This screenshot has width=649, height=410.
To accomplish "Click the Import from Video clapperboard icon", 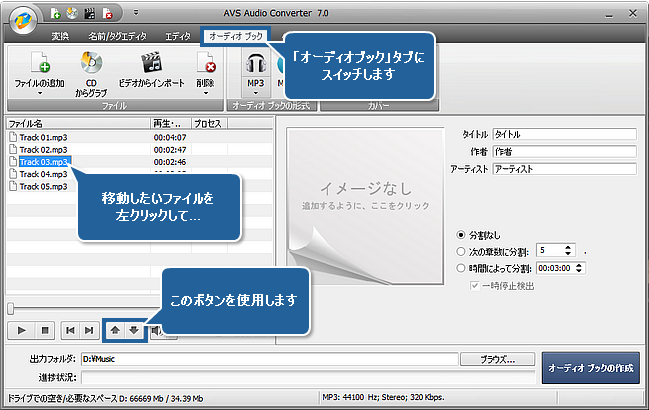I will tap(151, 65).
